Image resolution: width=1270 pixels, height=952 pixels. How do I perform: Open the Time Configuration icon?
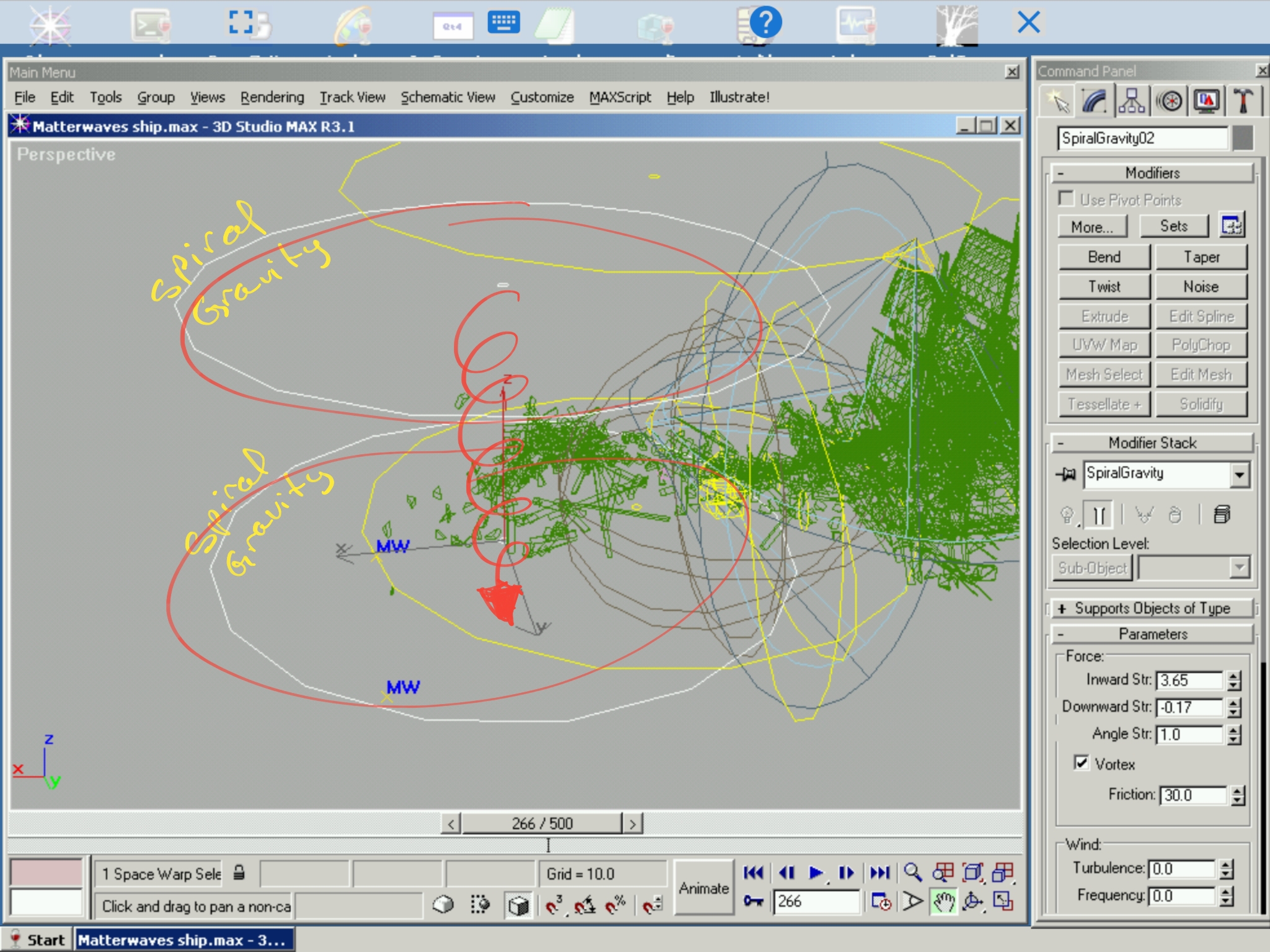(x=881, y=902)
